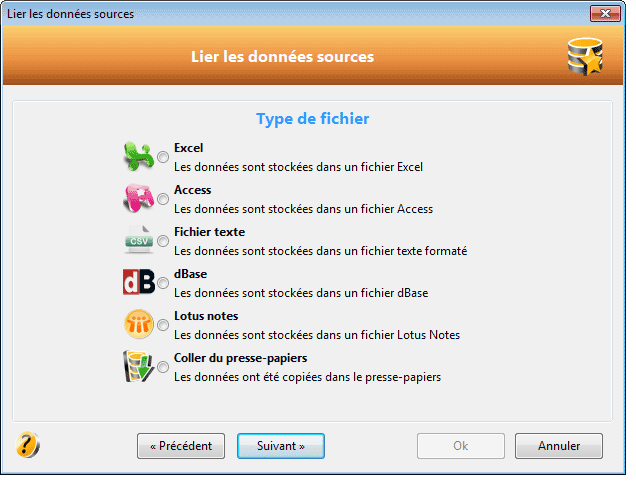This screenshot has height=483, width=636.
Task: Click the red dBase logo icon
Action: tap(139, 282)
